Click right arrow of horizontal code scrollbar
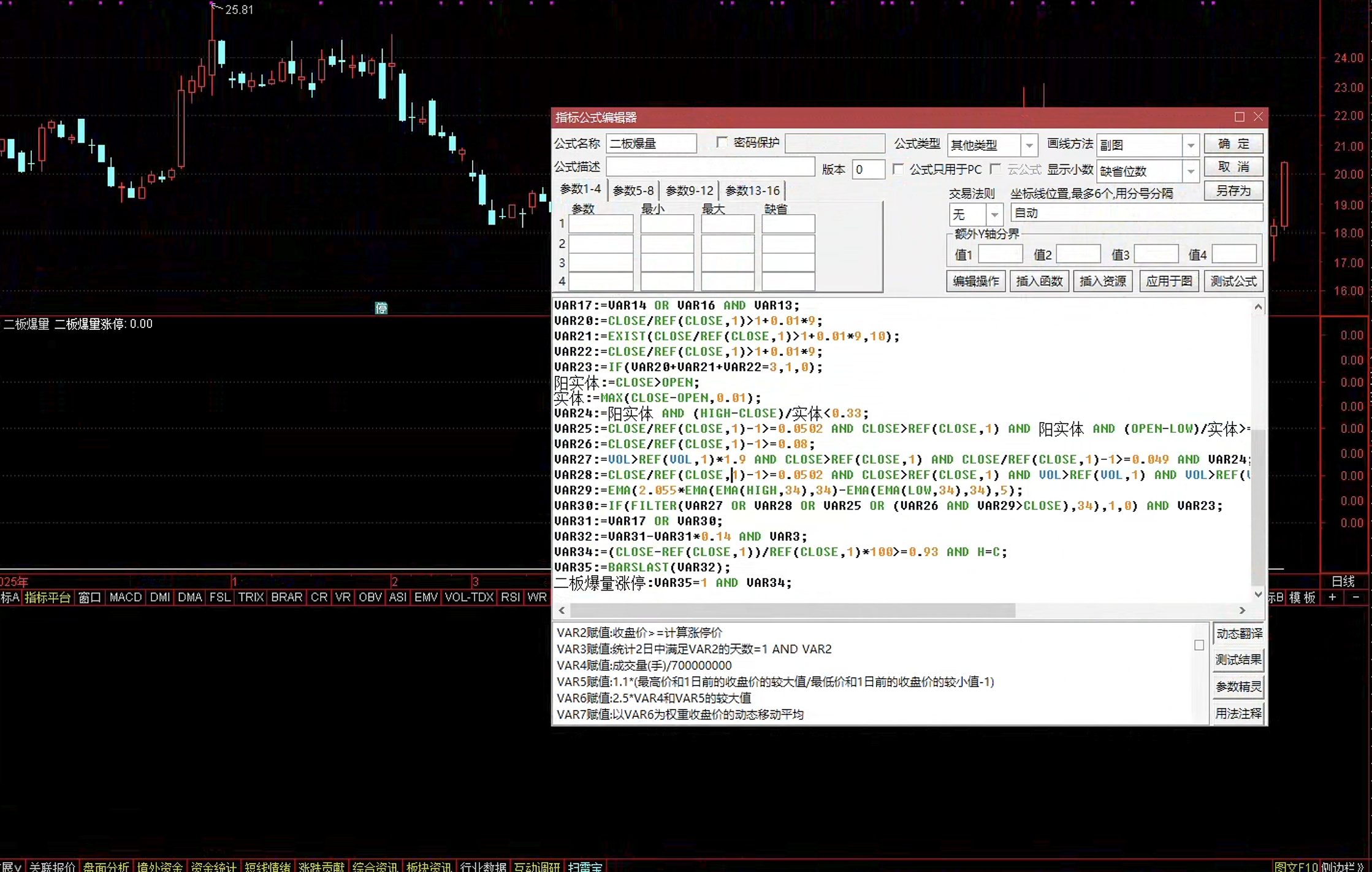The height and width of the screenshot is (872, 1372). point(1242,610)
